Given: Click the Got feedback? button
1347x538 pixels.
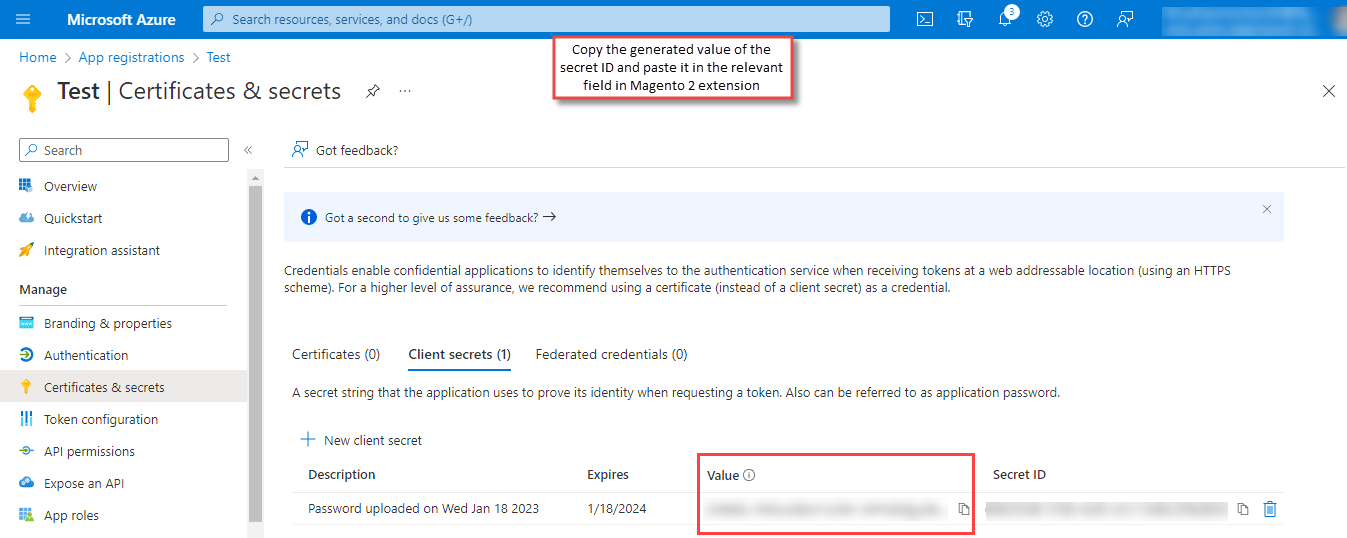Looking at the screenshot, I should pyautogui.click(x=345, y=150).
